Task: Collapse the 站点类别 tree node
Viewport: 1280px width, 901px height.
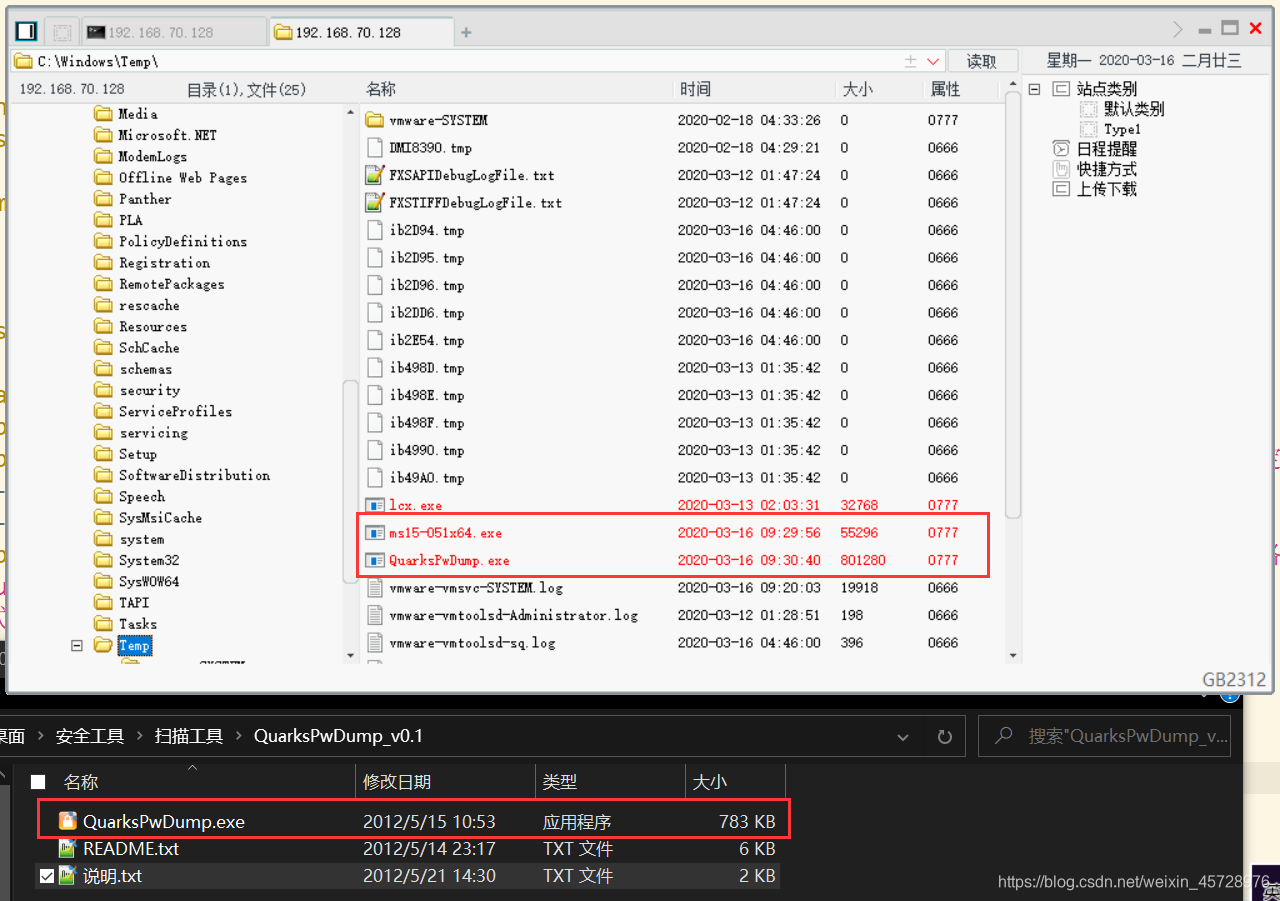Action: pos(1034,89)
